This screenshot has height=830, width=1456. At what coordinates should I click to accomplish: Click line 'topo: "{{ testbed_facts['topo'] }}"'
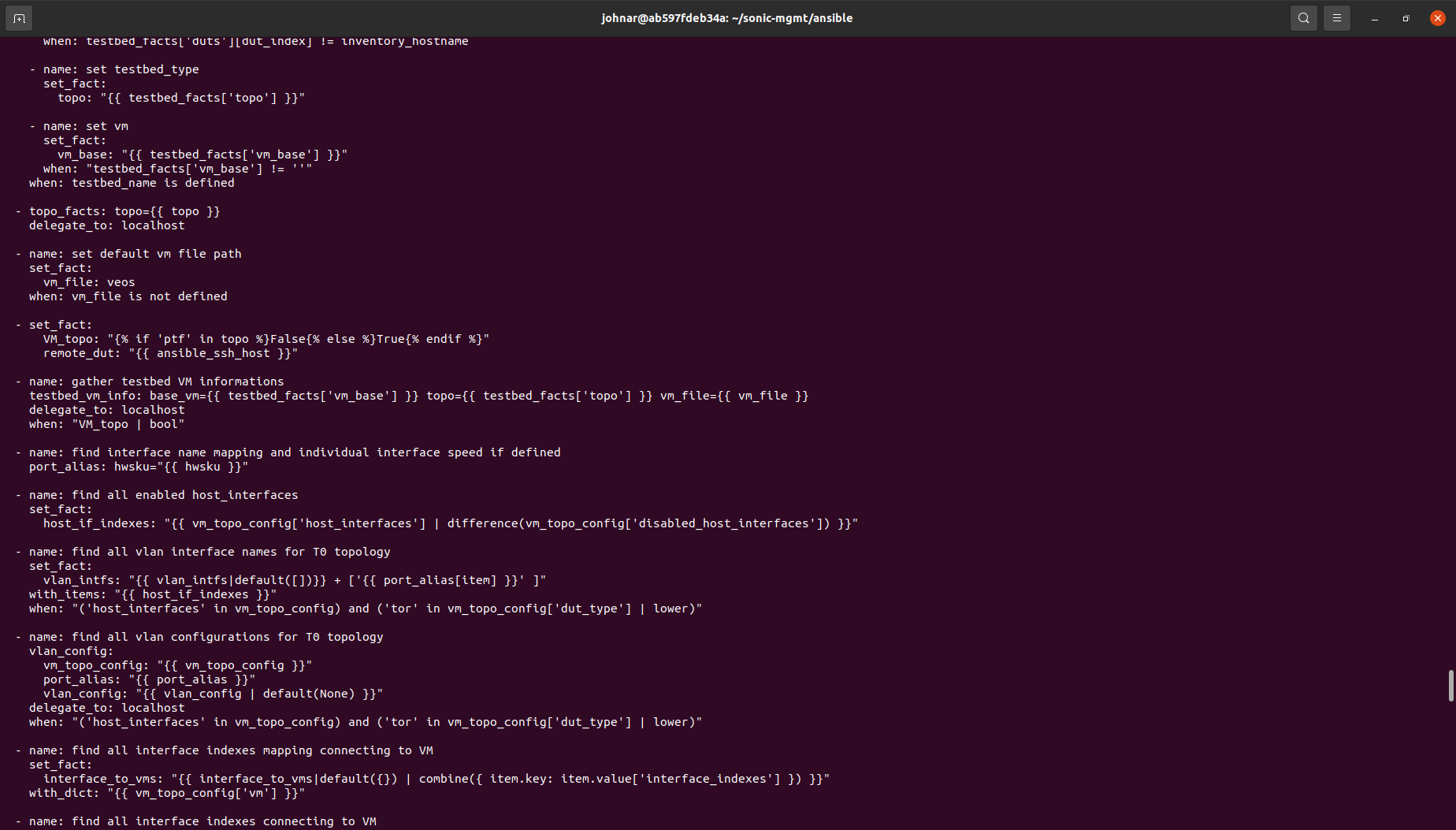point(181,98)
